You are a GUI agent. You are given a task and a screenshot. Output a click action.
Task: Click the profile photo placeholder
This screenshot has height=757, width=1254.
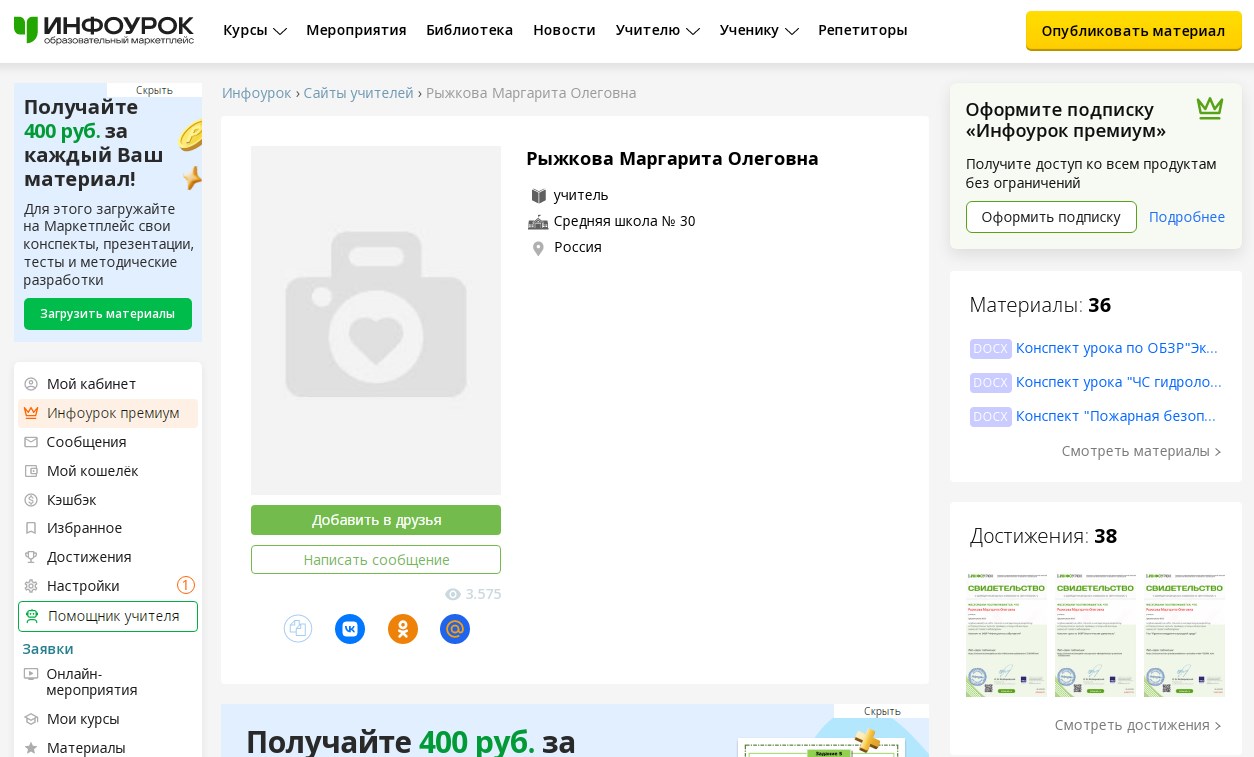point(376,320)
